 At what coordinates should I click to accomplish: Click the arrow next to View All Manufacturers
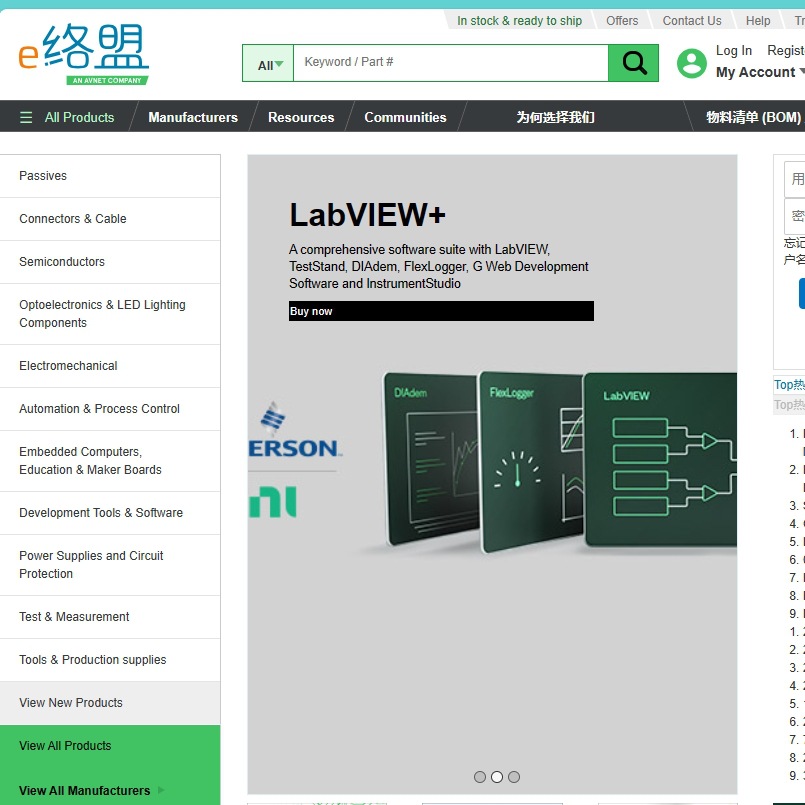(x=161, y=790)
